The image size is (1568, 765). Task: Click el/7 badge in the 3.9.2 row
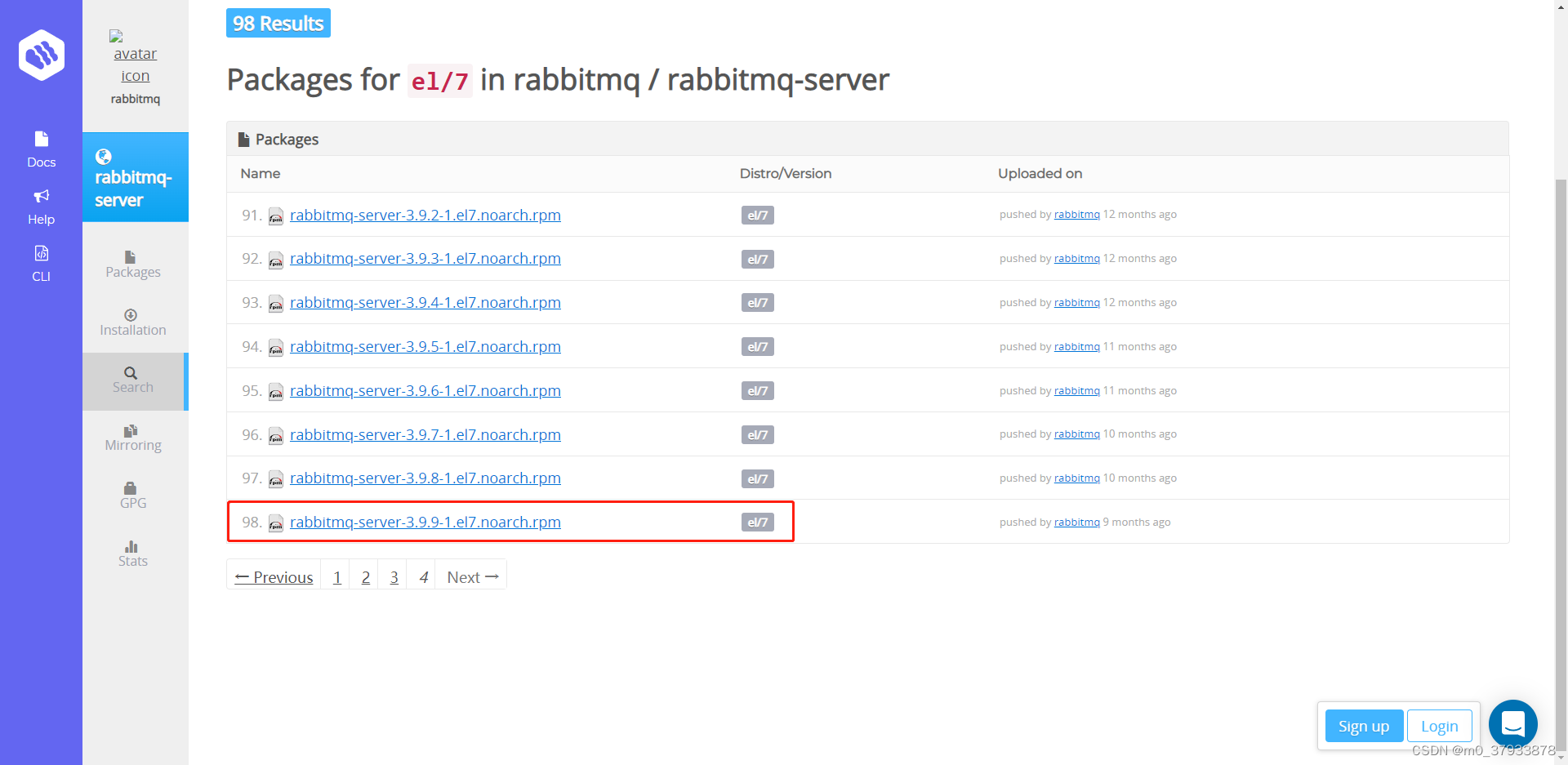coord(758,216)
